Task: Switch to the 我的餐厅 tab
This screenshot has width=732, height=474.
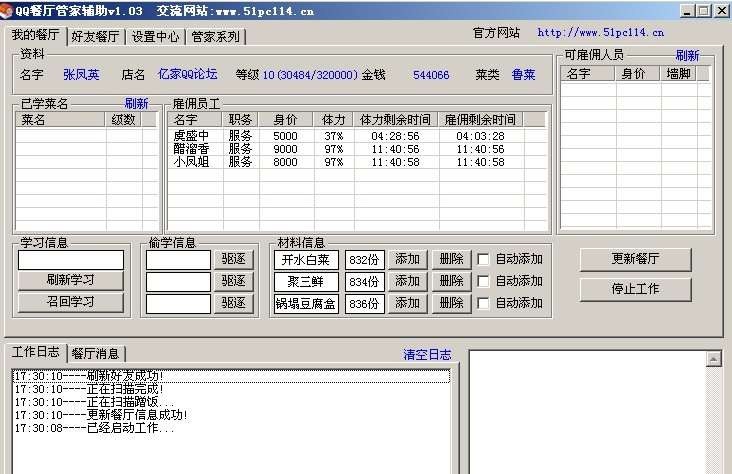Action: click(35, 35)
